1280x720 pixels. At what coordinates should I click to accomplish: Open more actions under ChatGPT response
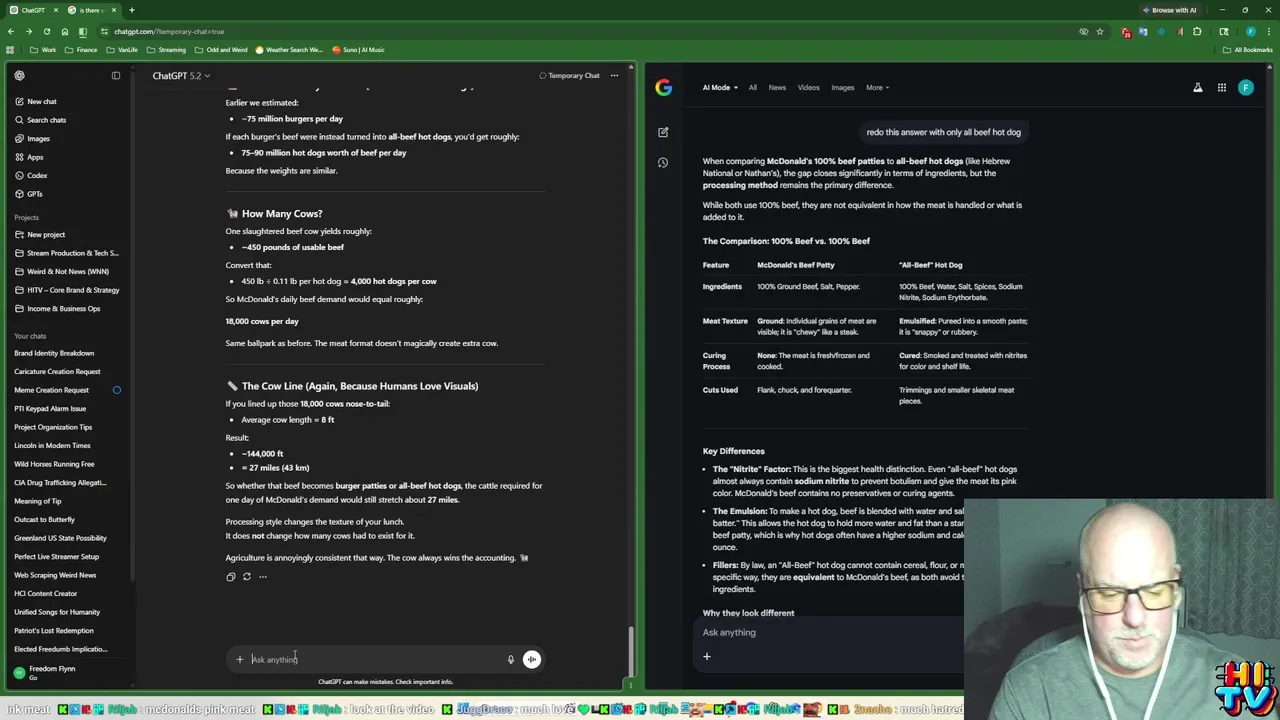[x=263, y=576]
